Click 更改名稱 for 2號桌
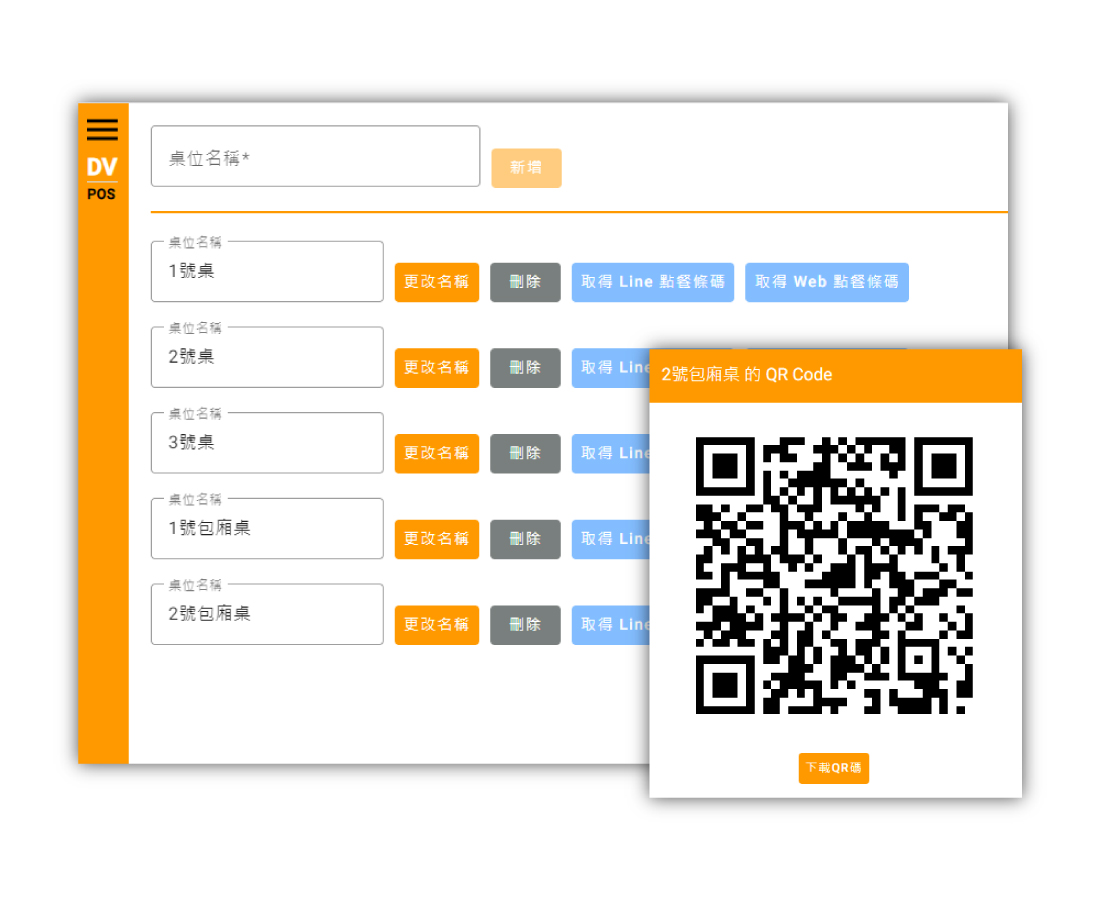 click(436, 368)
